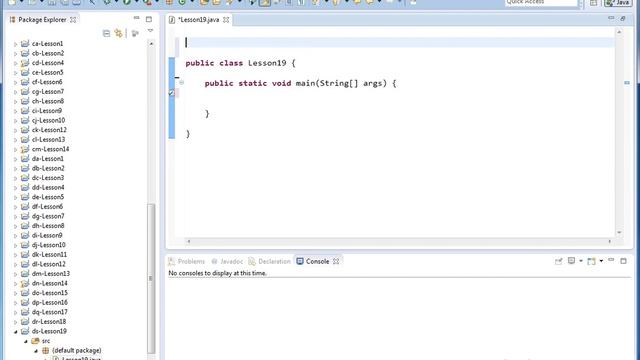Toggle Link with Editor in Package Explorer
Viewport: 640px width, 360px height.
pyautogui.click(x=118, y=33)
